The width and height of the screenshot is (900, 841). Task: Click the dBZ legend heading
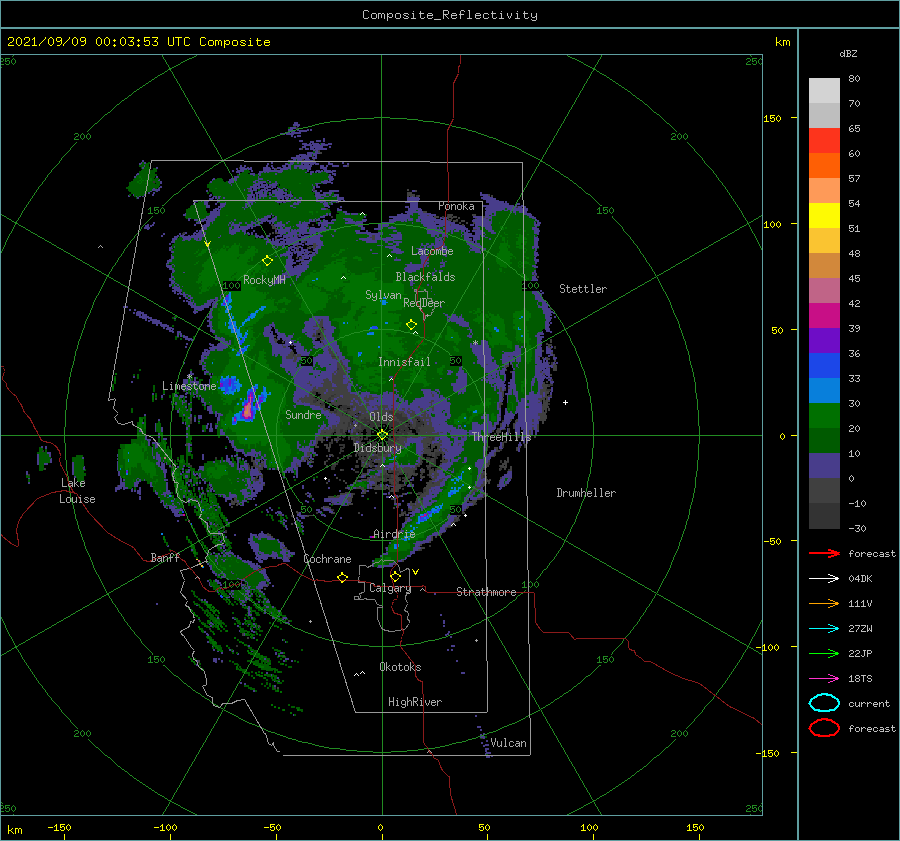(848, 53)
